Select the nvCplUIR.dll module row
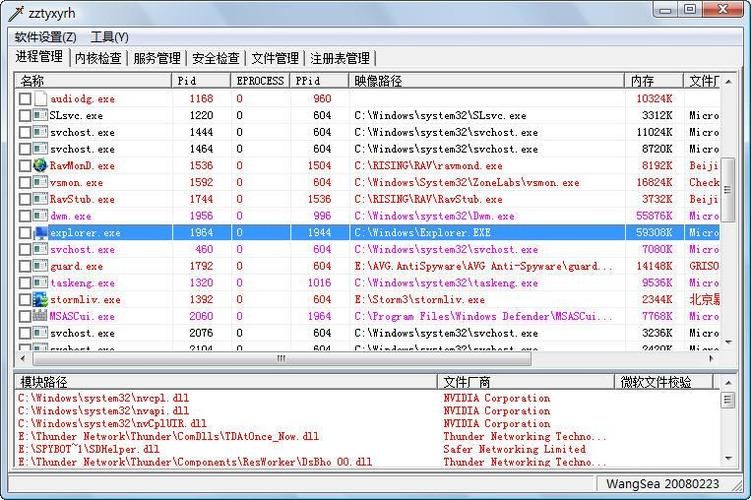 point(367,424)
